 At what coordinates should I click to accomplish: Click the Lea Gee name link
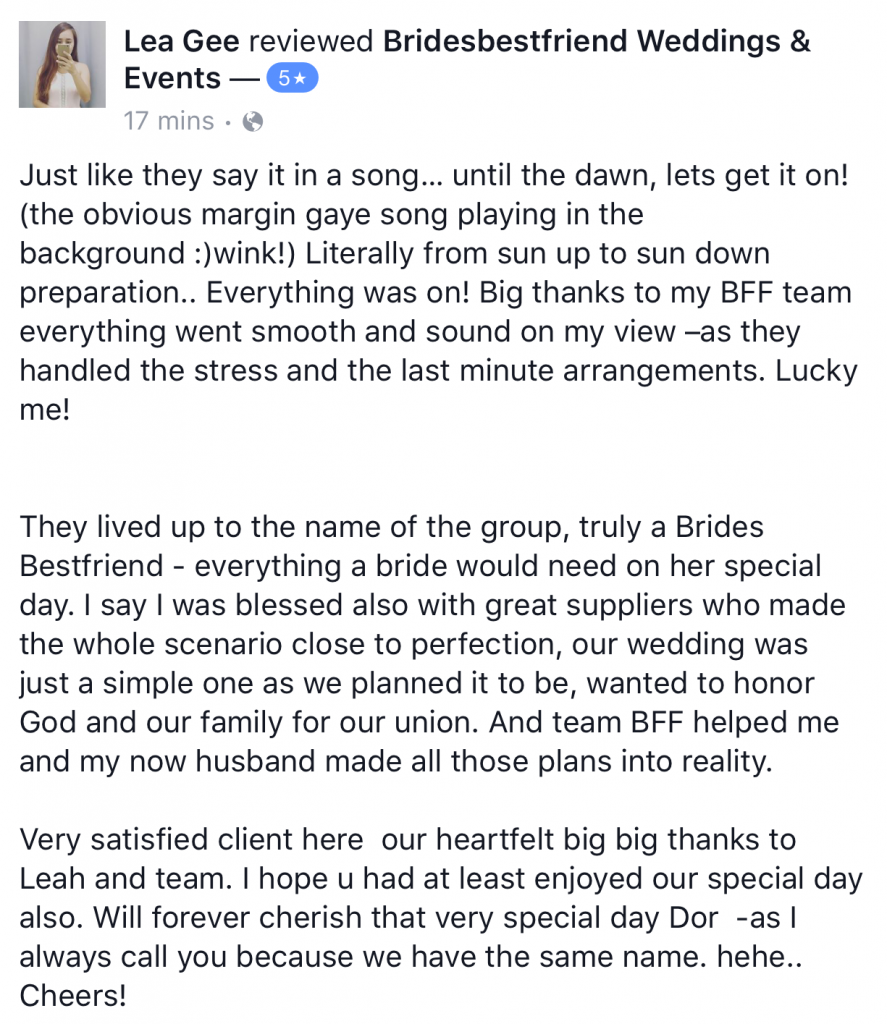[x=181, y=42]
